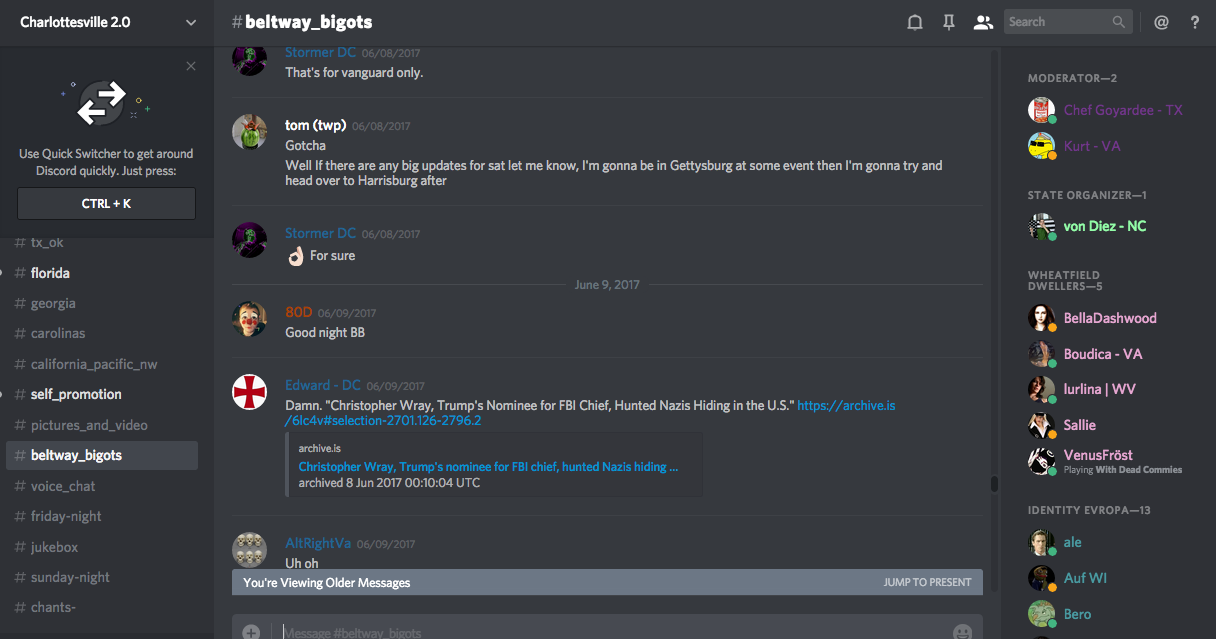1216x639 pixels.
Task: Show pinned messages with pin icon
Action: point(949,22)
